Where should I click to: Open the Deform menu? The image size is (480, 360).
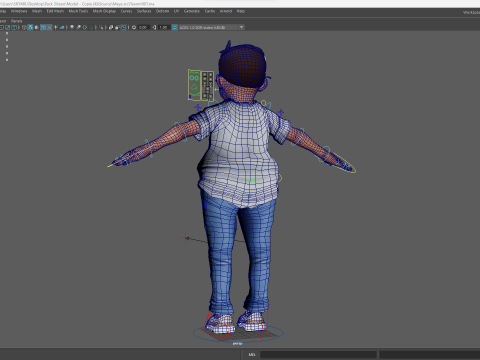click(162, 11)
